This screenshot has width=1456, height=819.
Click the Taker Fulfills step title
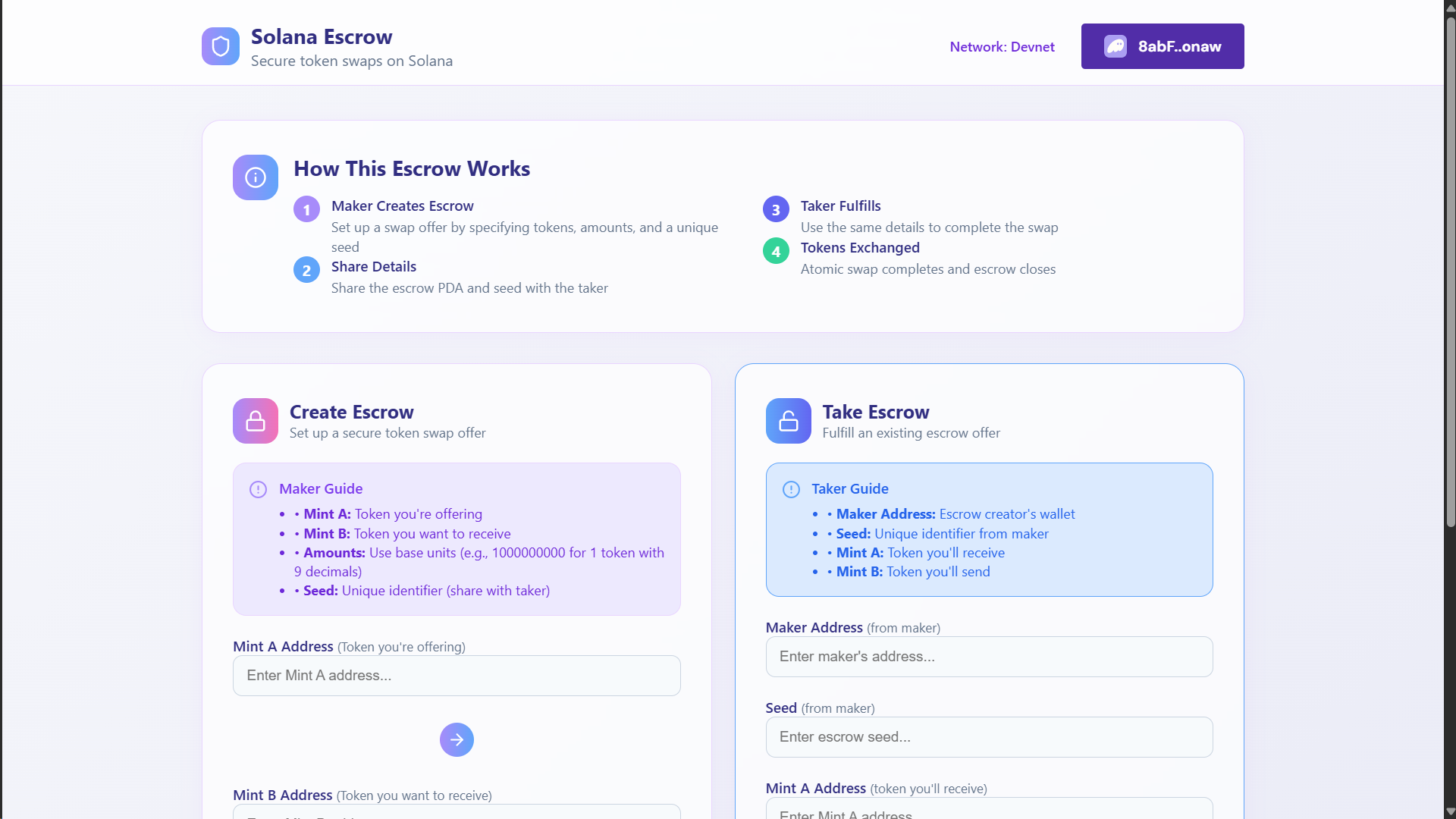pyautogui.click(x=840, y=206)
